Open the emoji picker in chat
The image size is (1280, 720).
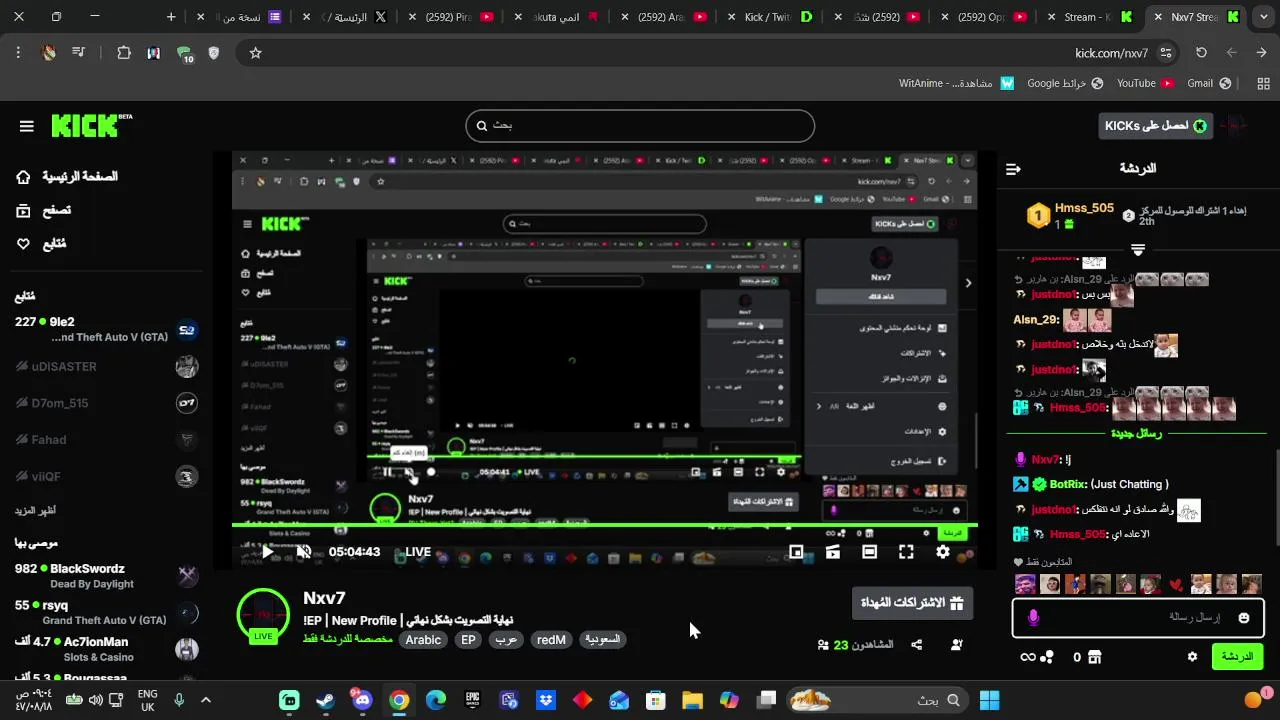point(1244,618)
